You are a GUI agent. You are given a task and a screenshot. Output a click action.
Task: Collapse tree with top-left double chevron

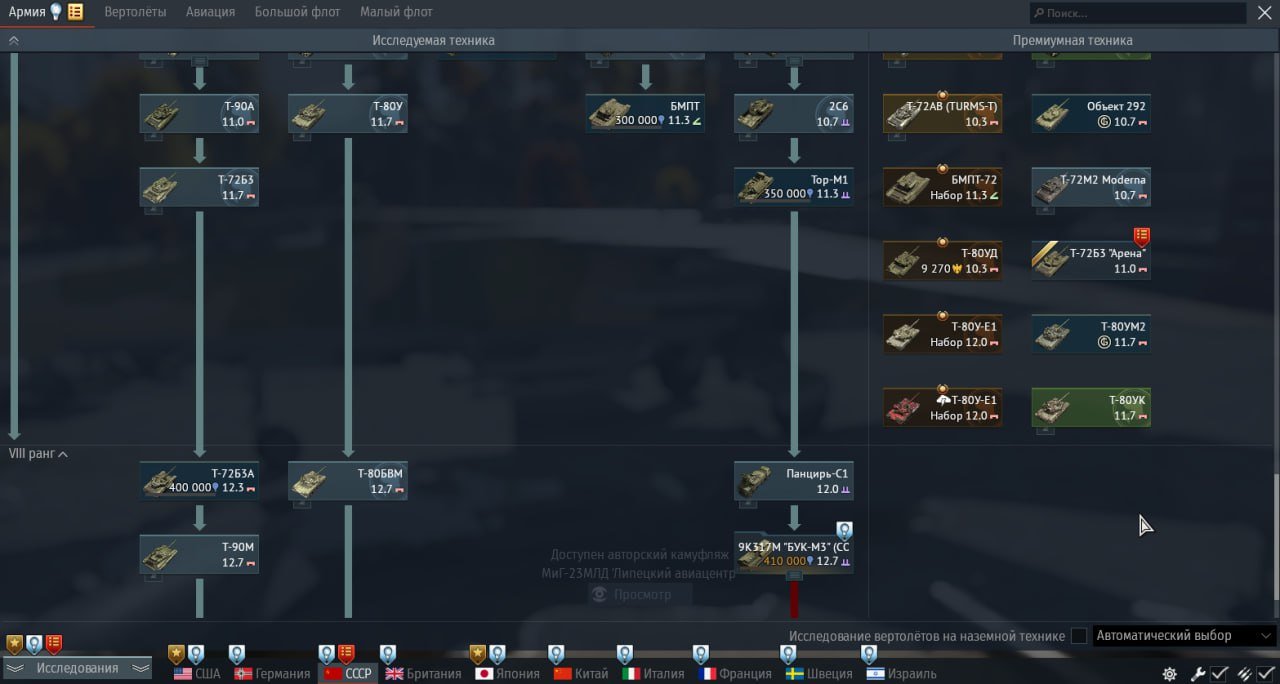pos(14,41)
